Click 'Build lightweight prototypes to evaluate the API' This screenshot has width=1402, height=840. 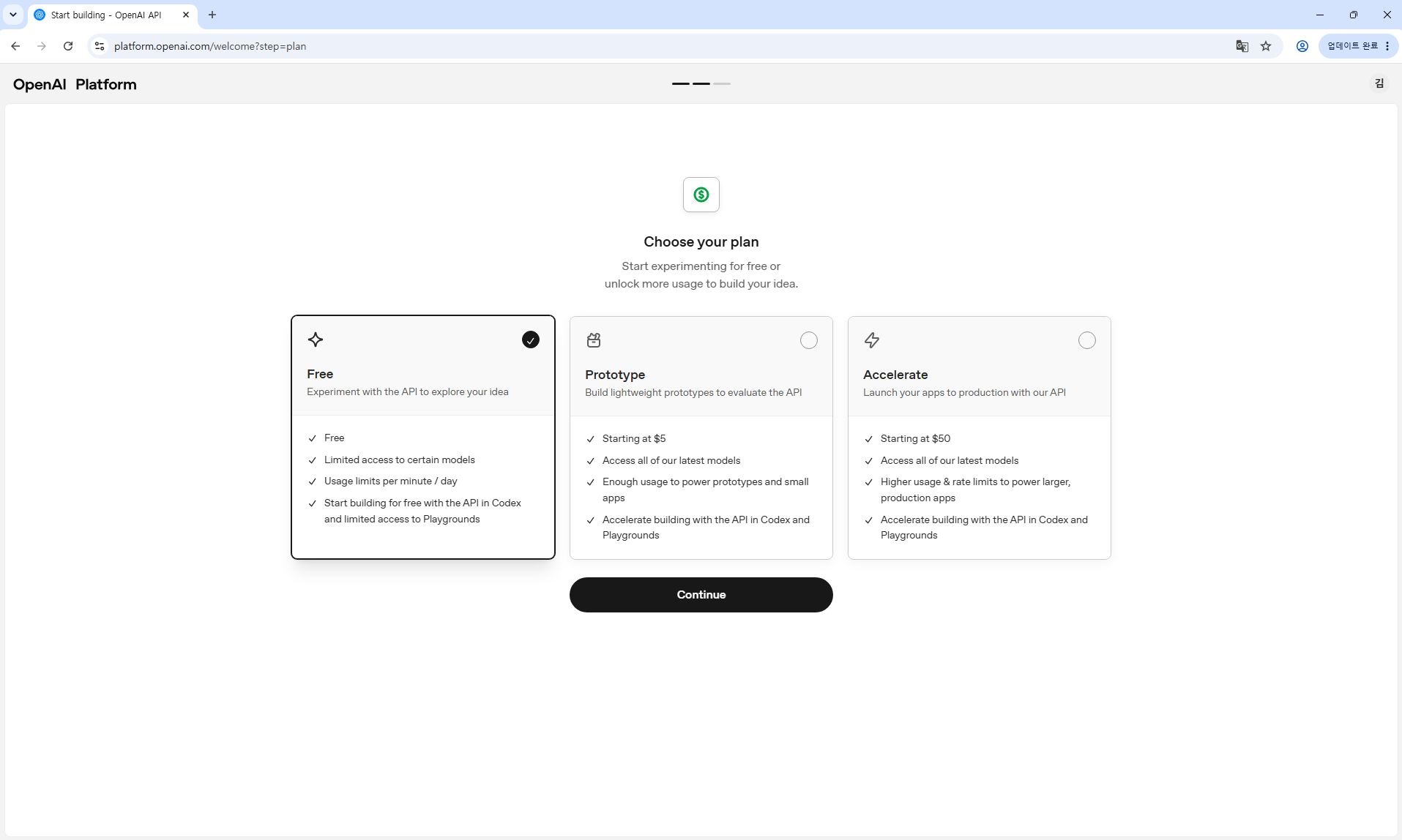pyautogui.click(x=693, y=393)
